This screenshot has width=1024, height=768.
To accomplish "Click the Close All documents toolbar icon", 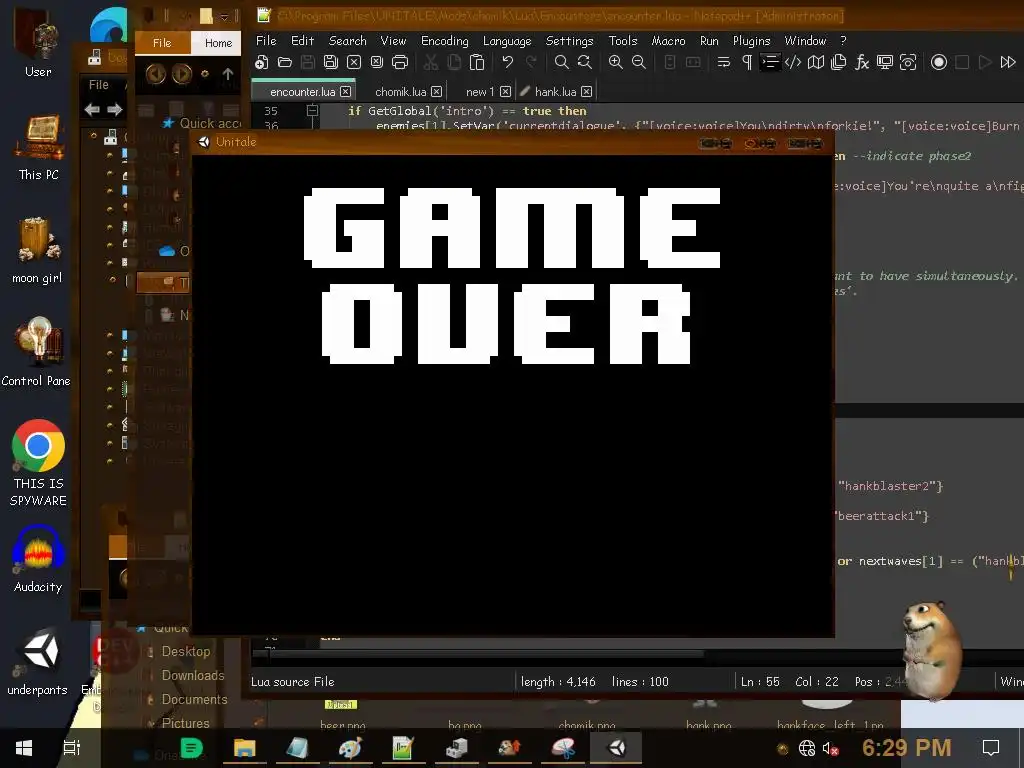I will (377, 63).
